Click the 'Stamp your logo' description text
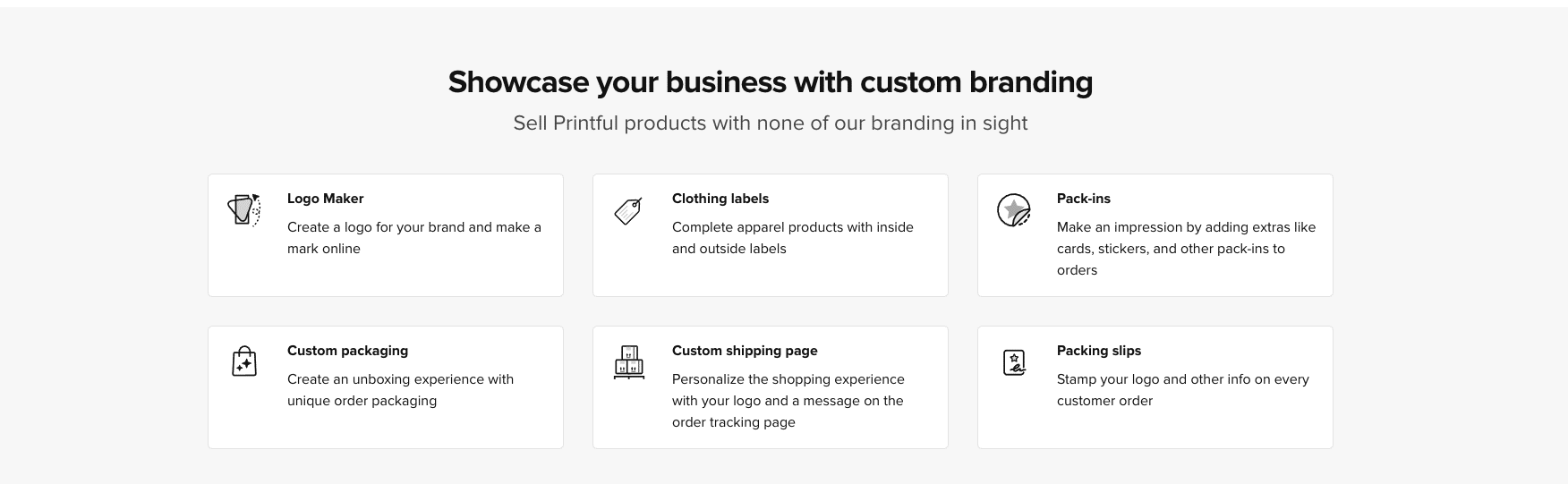 point(1182,390)
